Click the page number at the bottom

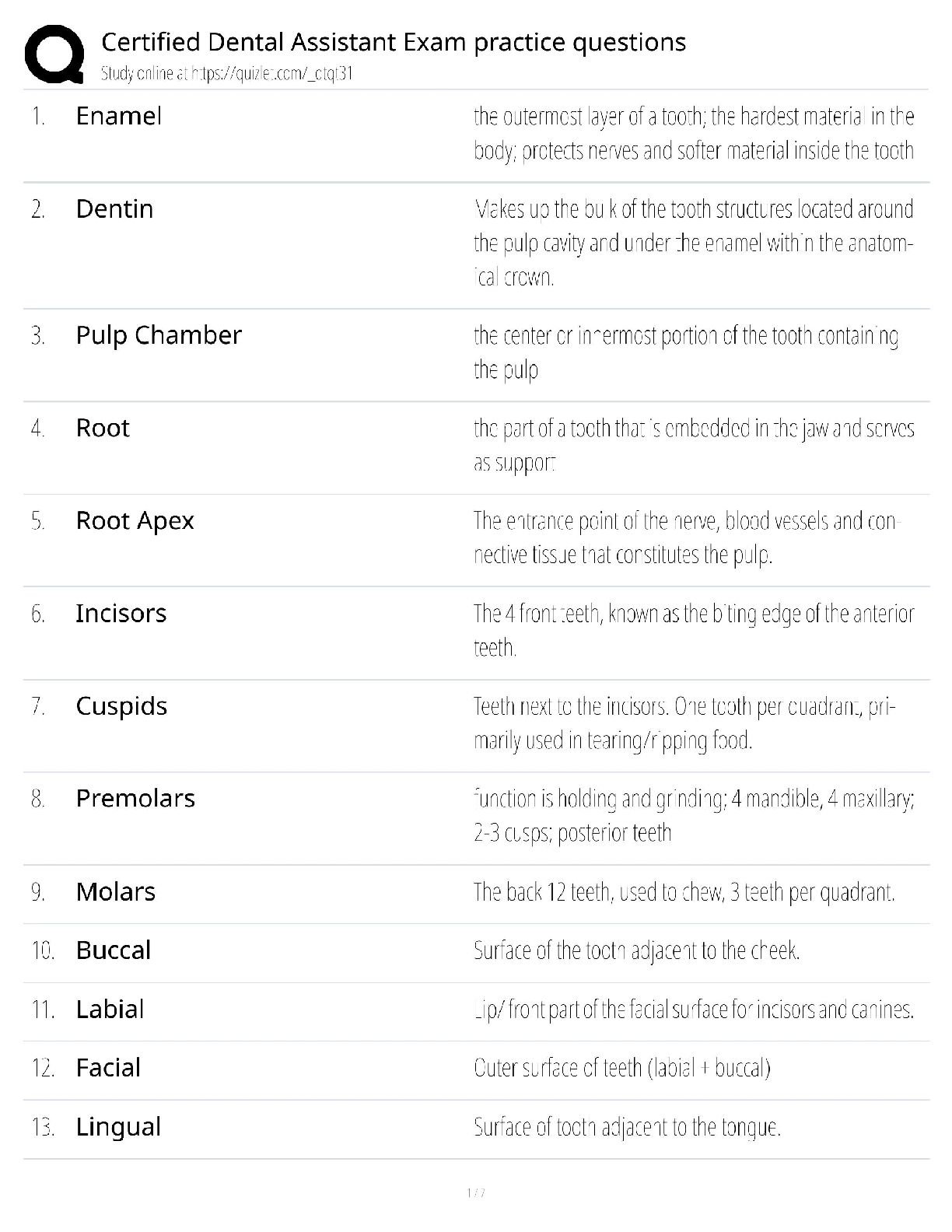point(476,1193)
